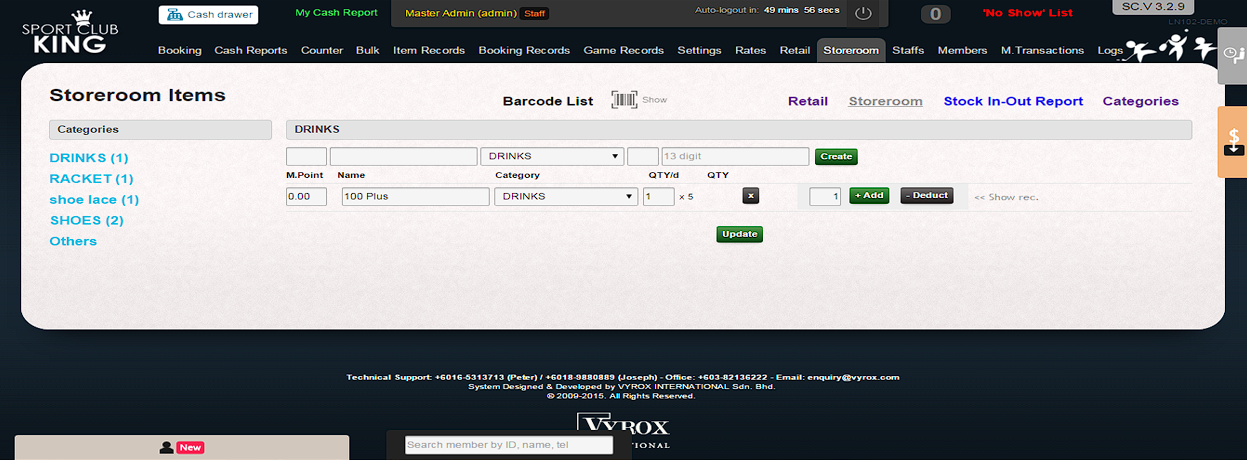This screenshot has width=1247, height=460.
Task: Click the - Deduct stock button
Action: tap(926, 196)
